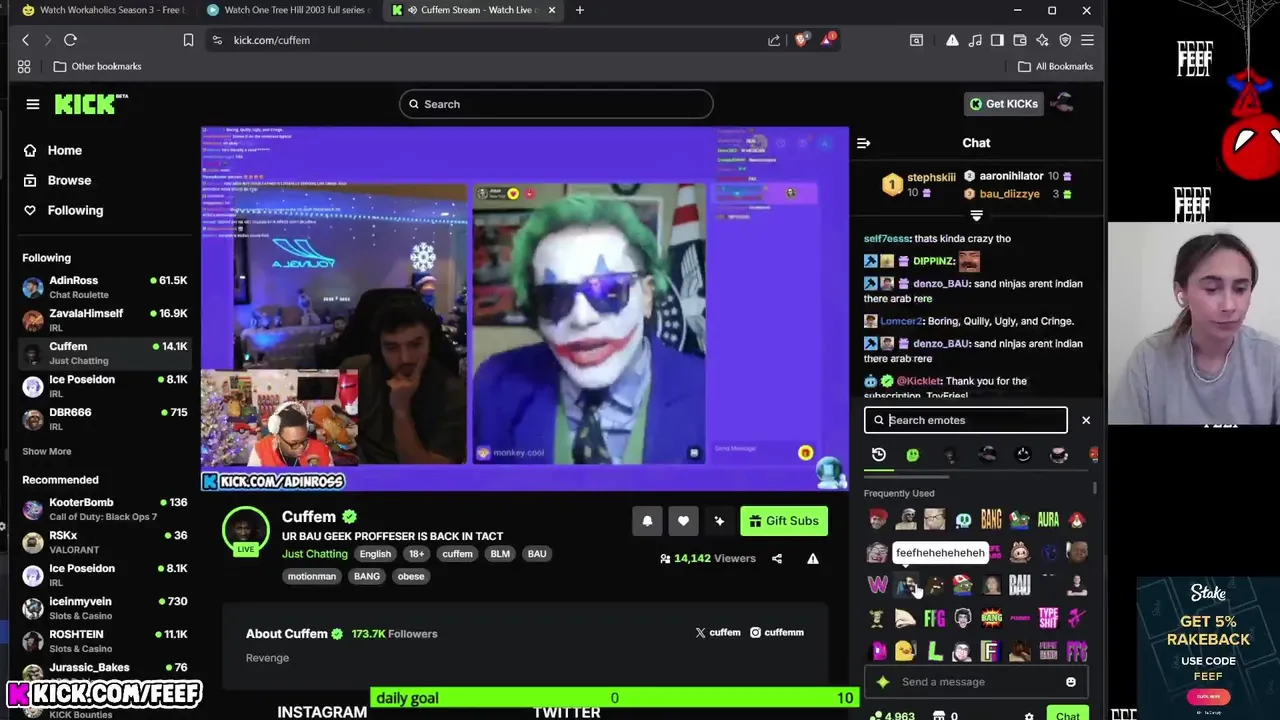The image size is (1280, 720).
Task: Pick the green L emote
Action: [x=934, y=652]
